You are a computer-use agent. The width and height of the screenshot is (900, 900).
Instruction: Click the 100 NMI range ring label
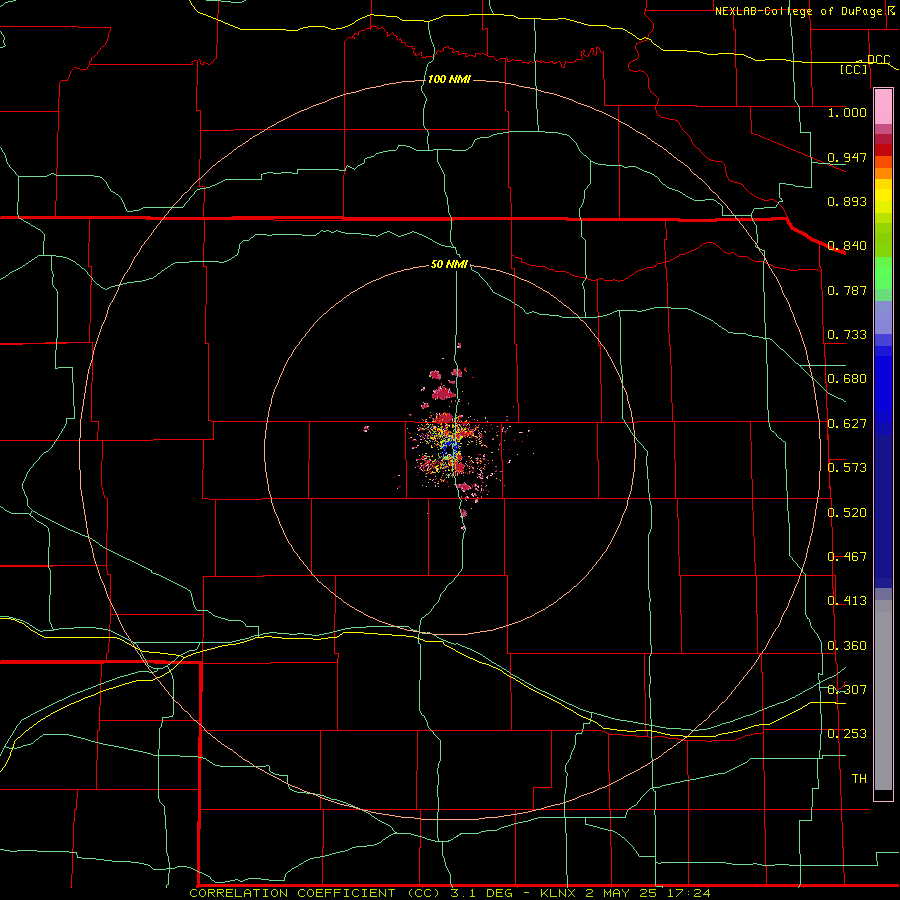tap(449, 79)
